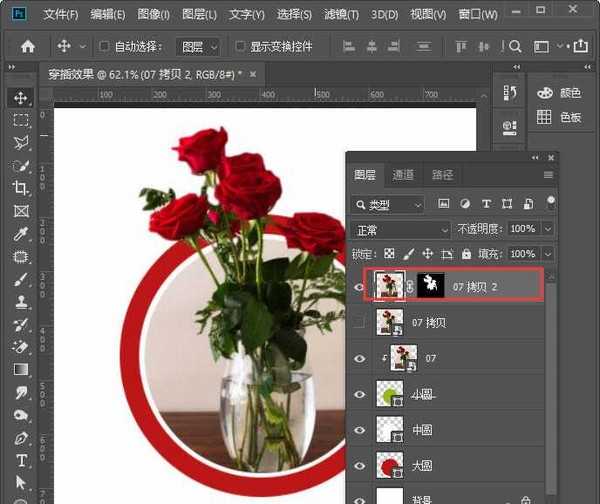This screenshot has width=600, height=504.
Task: Open the 滤镜(T) menu
Action: [343, 14]
